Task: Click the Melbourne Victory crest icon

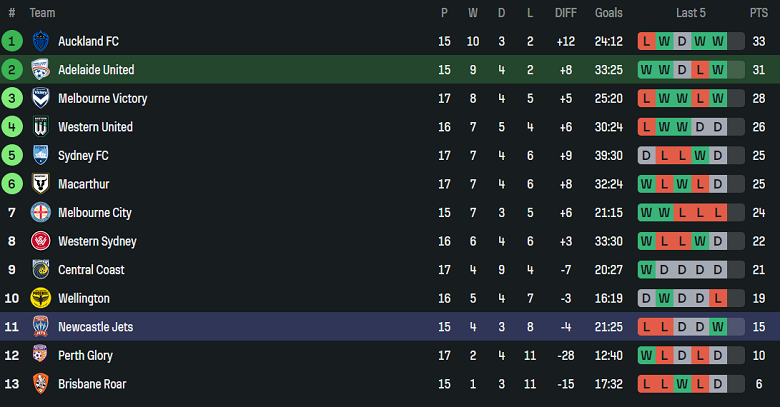Action: click(41, 98)
